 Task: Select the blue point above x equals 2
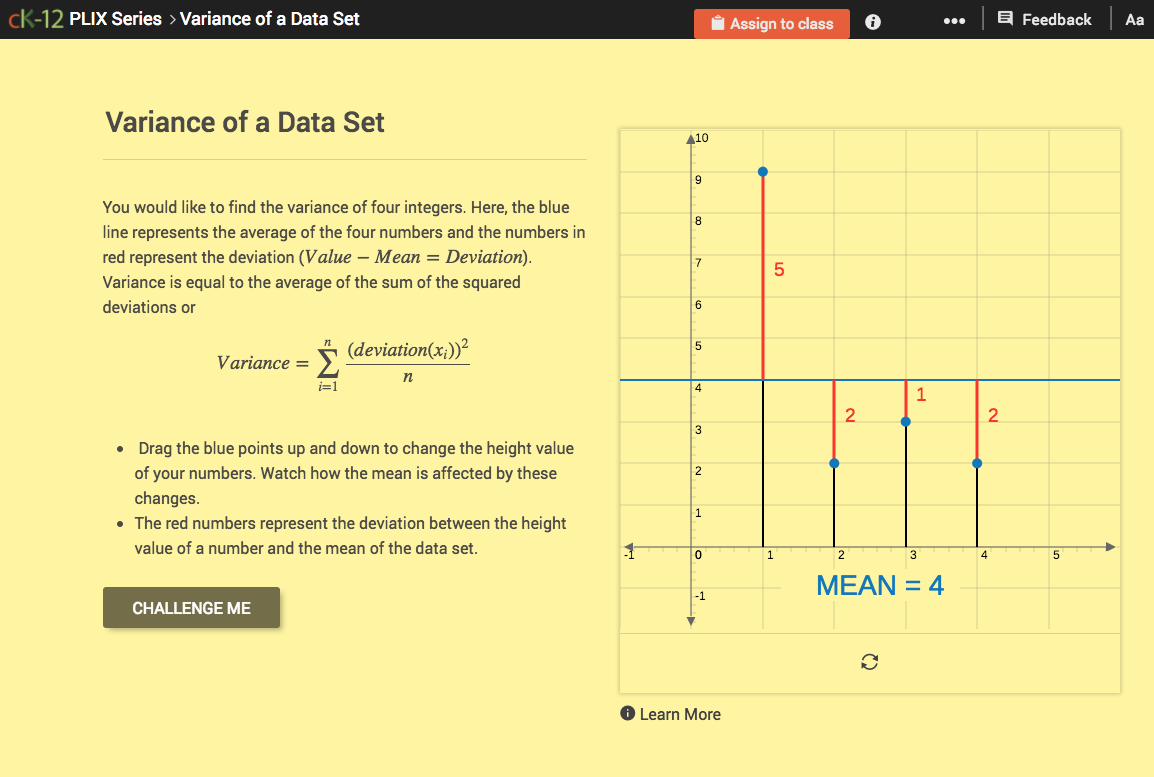point(834,463)
